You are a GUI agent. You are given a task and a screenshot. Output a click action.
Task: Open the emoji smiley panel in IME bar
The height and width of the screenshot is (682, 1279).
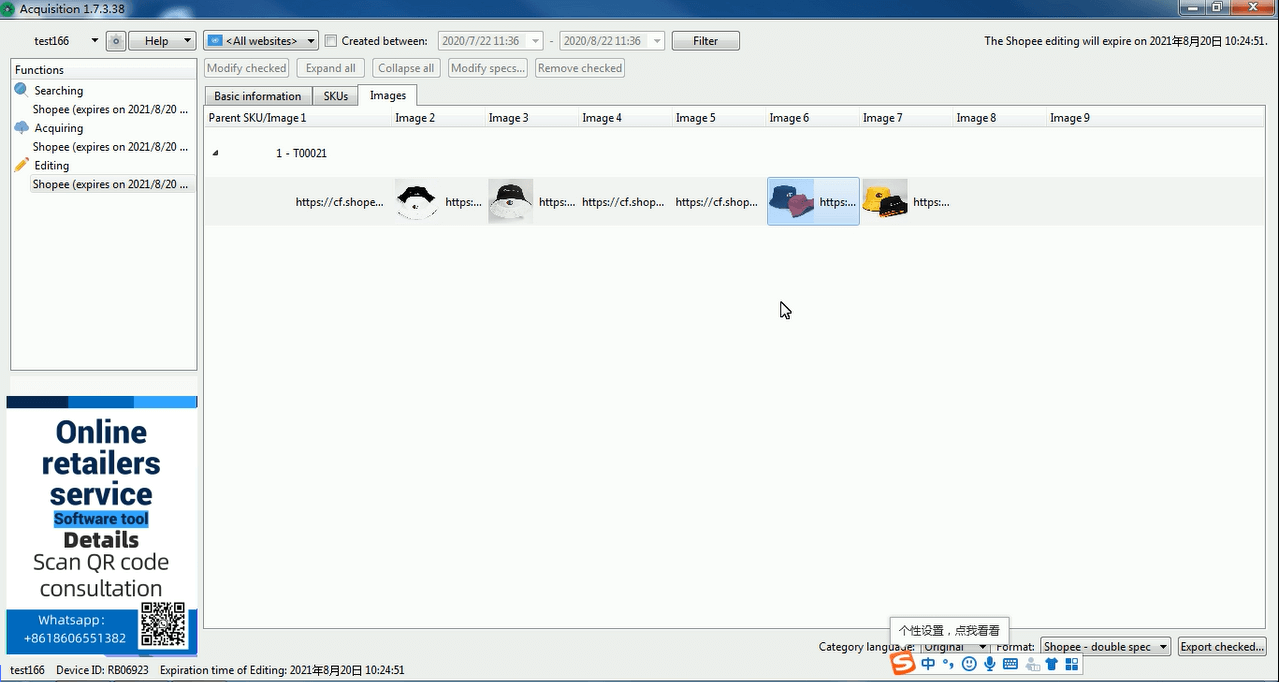pos(969,664)
